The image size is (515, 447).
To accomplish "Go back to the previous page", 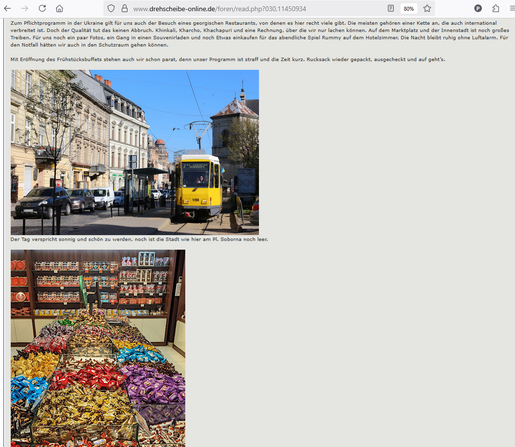I will 7,8.
